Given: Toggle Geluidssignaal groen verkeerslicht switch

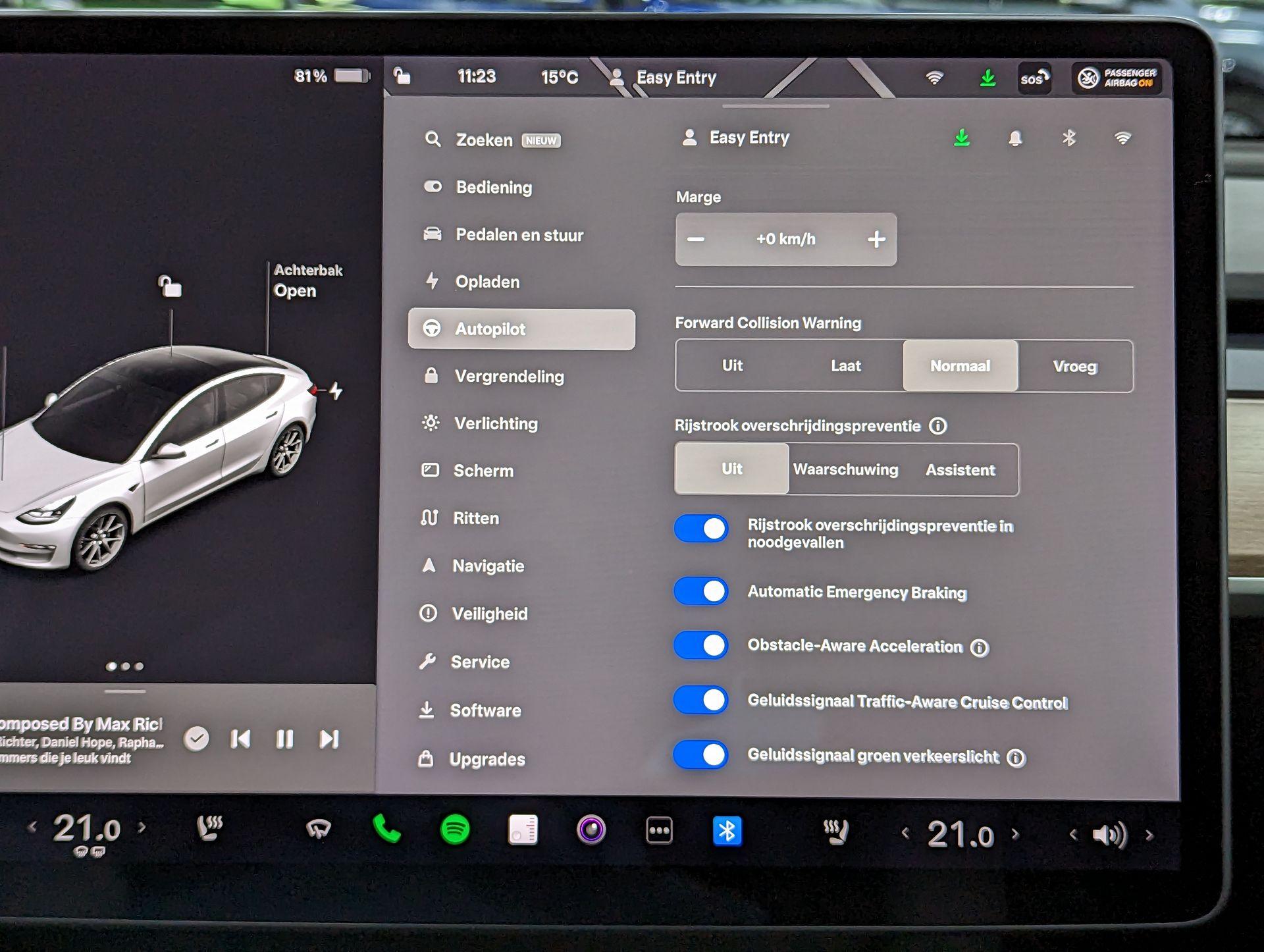Looking at the screenshot, I should [x=701, y=754].
